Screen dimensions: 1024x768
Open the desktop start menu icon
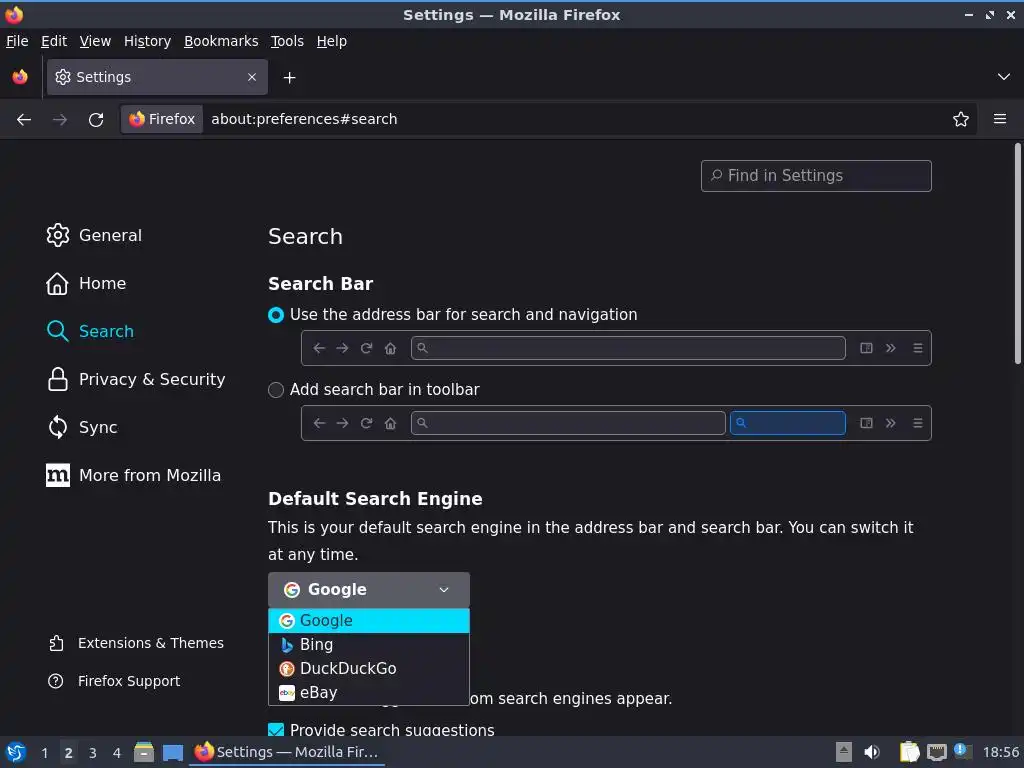click(x=16, y=752)
